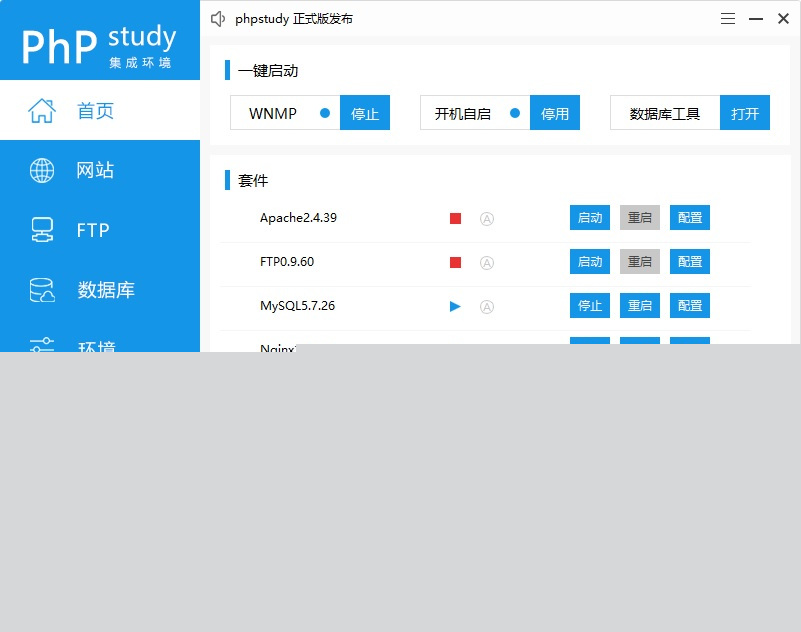Restart MySQL5.7.26 with 重启

point(640,306)
